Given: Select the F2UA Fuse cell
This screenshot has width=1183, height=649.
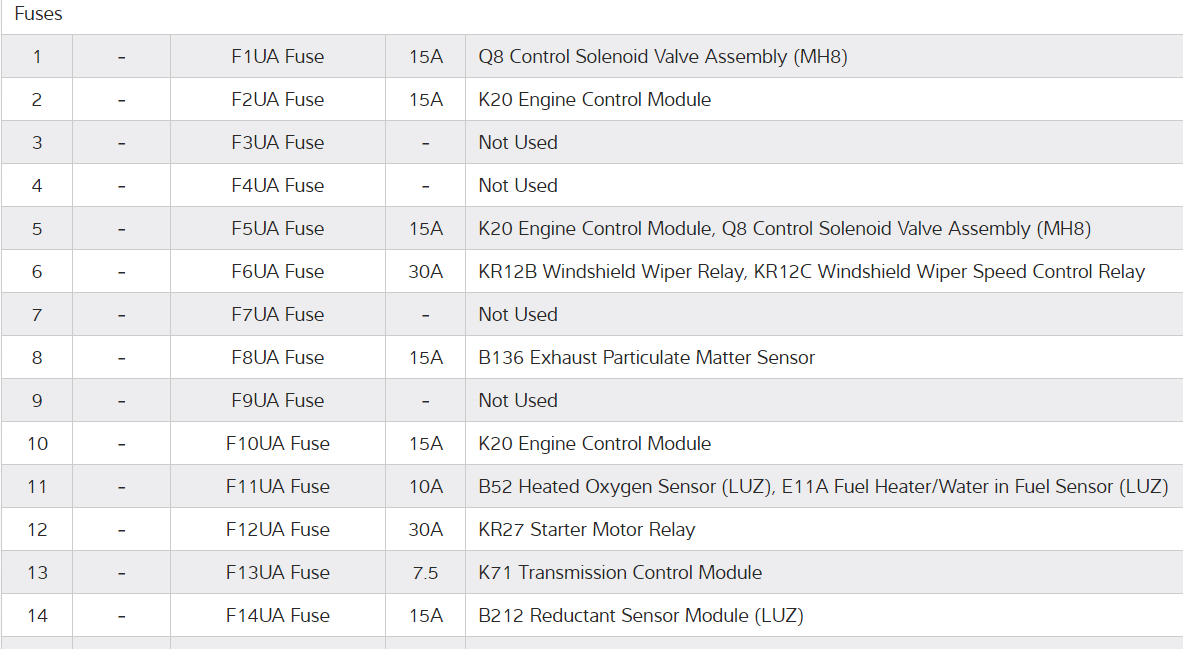Looking at the screenshot, I should [277, 100].
